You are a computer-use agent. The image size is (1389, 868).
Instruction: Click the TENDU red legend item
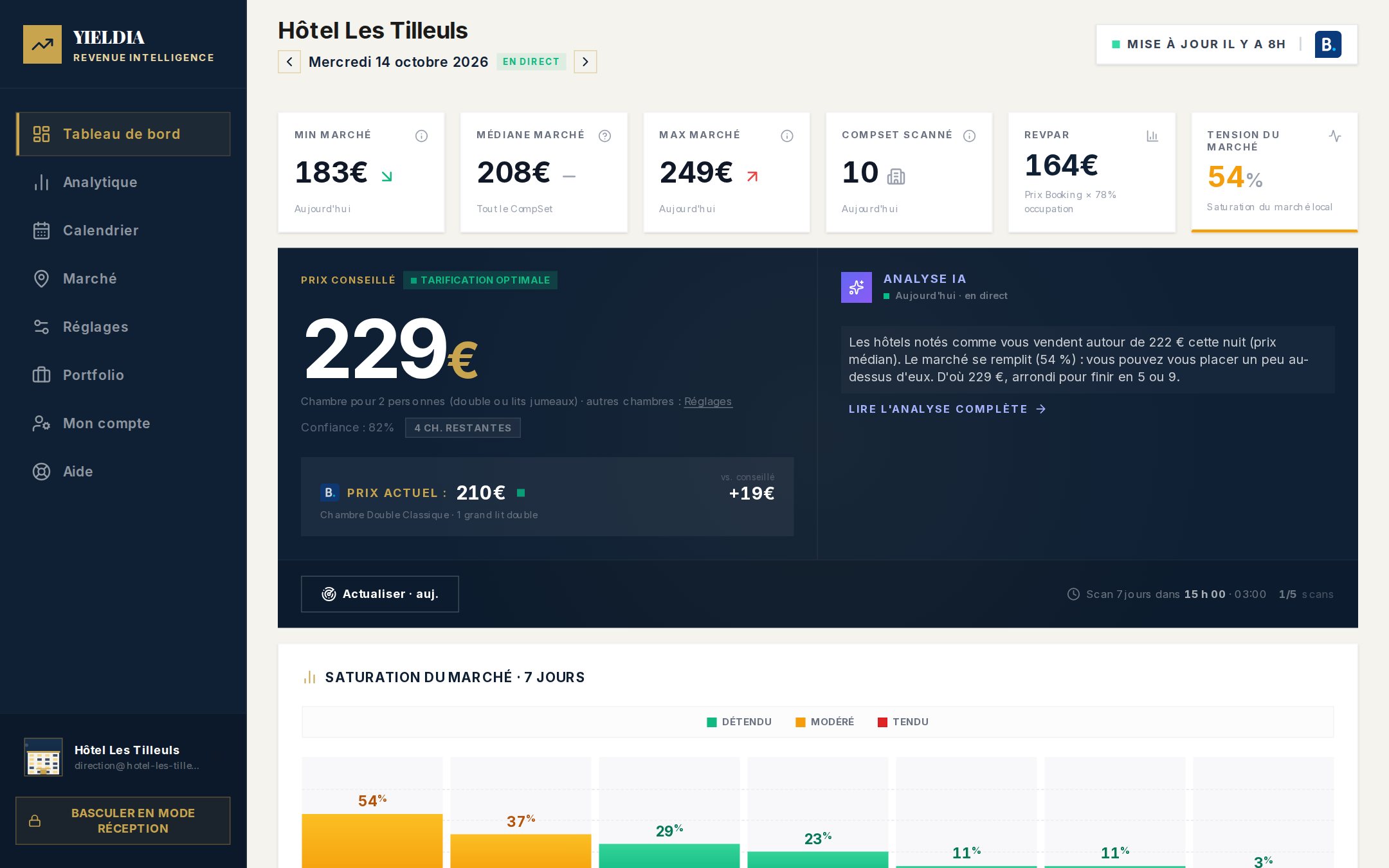(x=903, y=722)
